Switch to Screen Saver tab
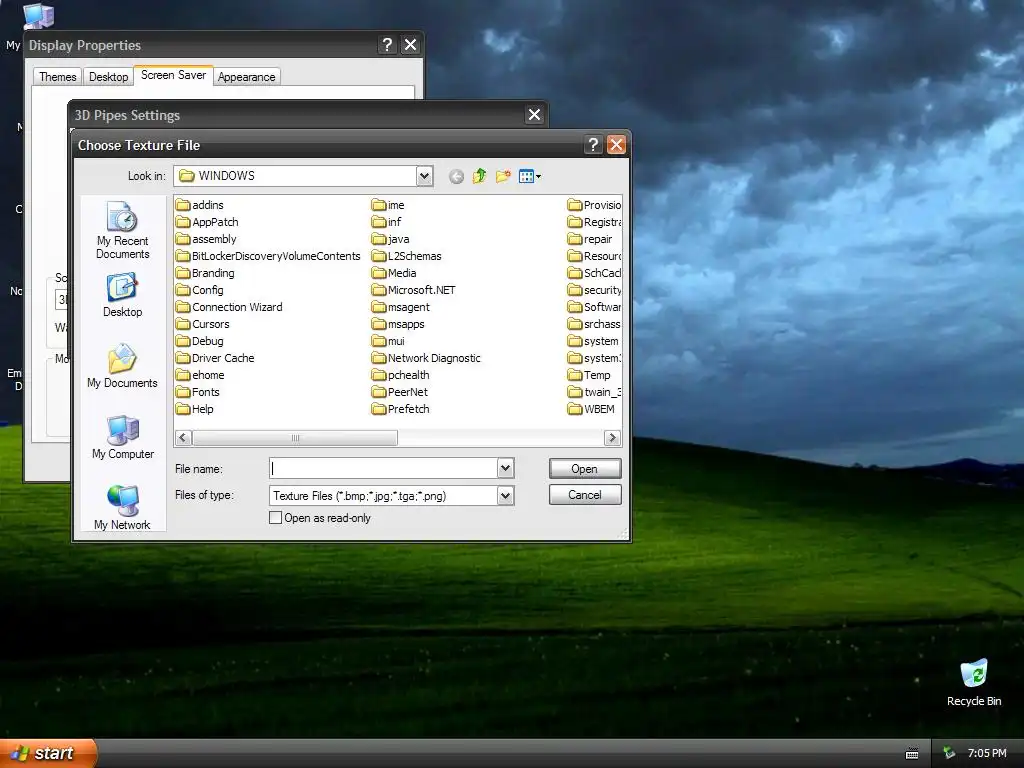Viewport: 1024px width, 768px height. pos(173,75)
